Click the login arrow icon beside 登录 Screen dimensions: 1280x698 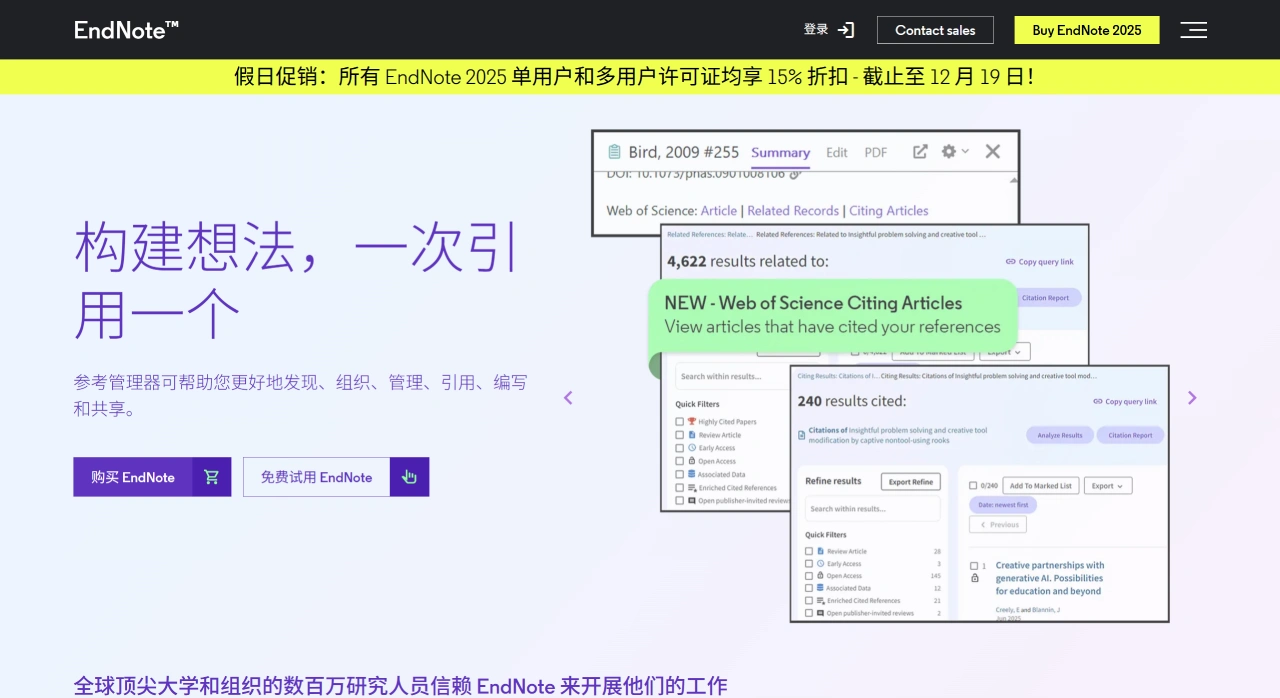[845, 30]
